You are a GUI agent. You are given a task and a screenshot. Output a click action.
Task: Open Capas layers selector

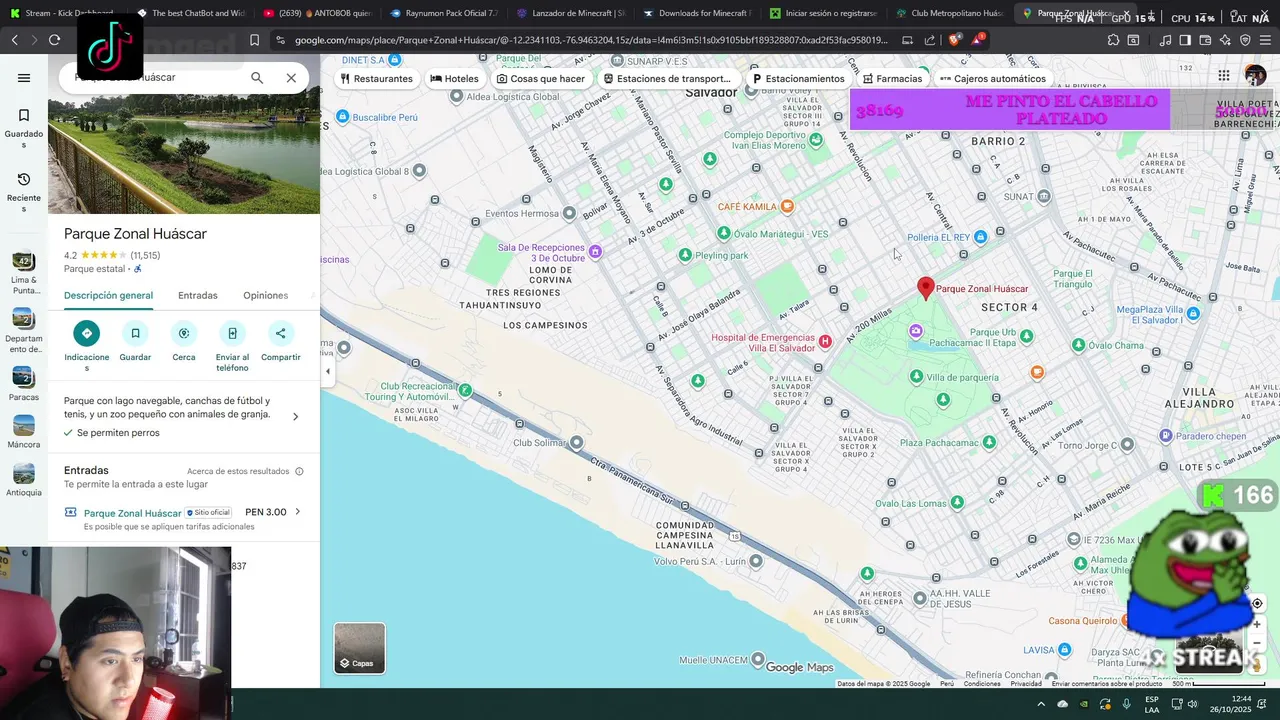(x=359, y=648)
